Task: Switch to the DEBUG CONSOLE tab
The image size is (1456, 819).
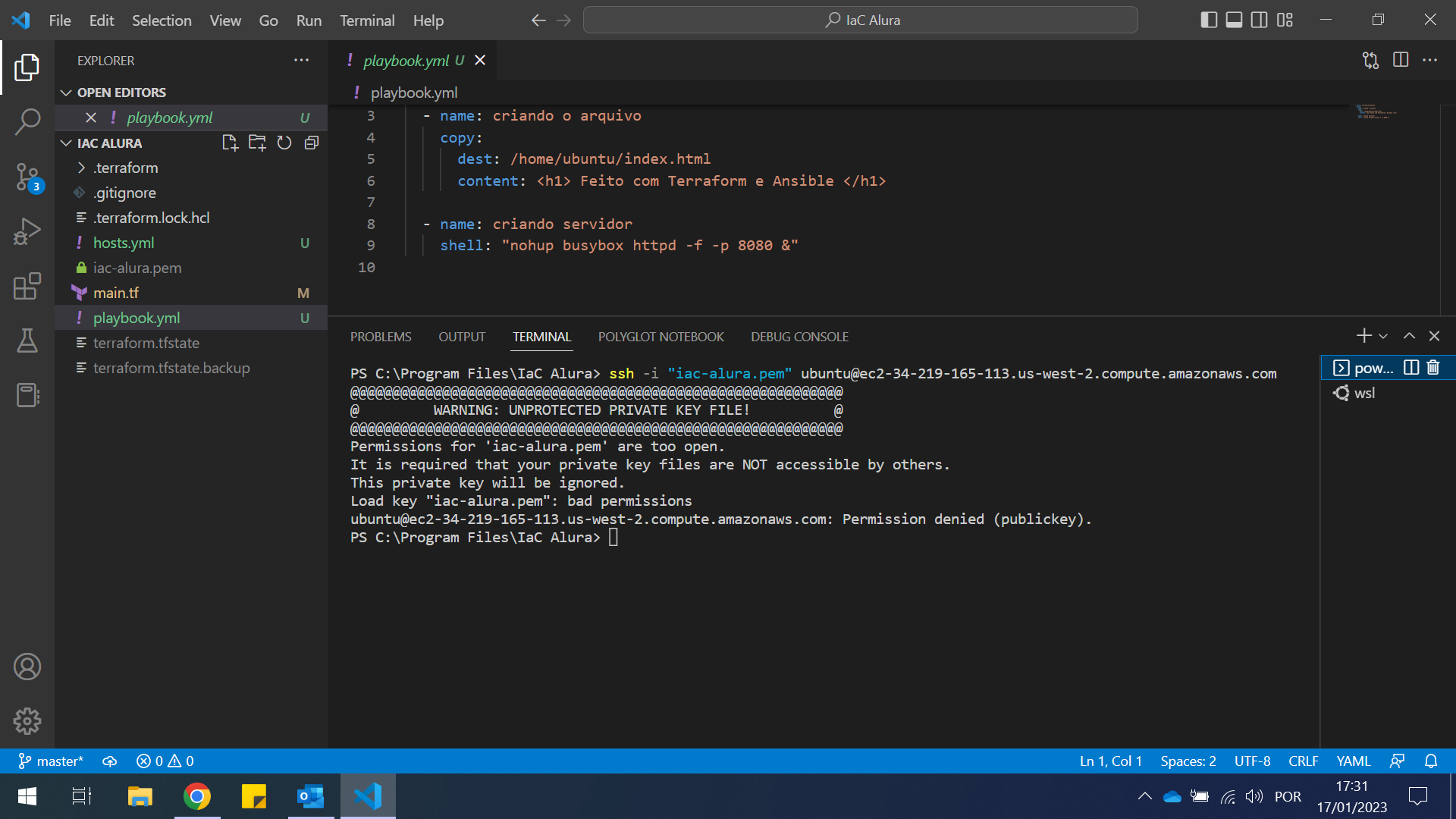Action: click(x=799, y=337)
